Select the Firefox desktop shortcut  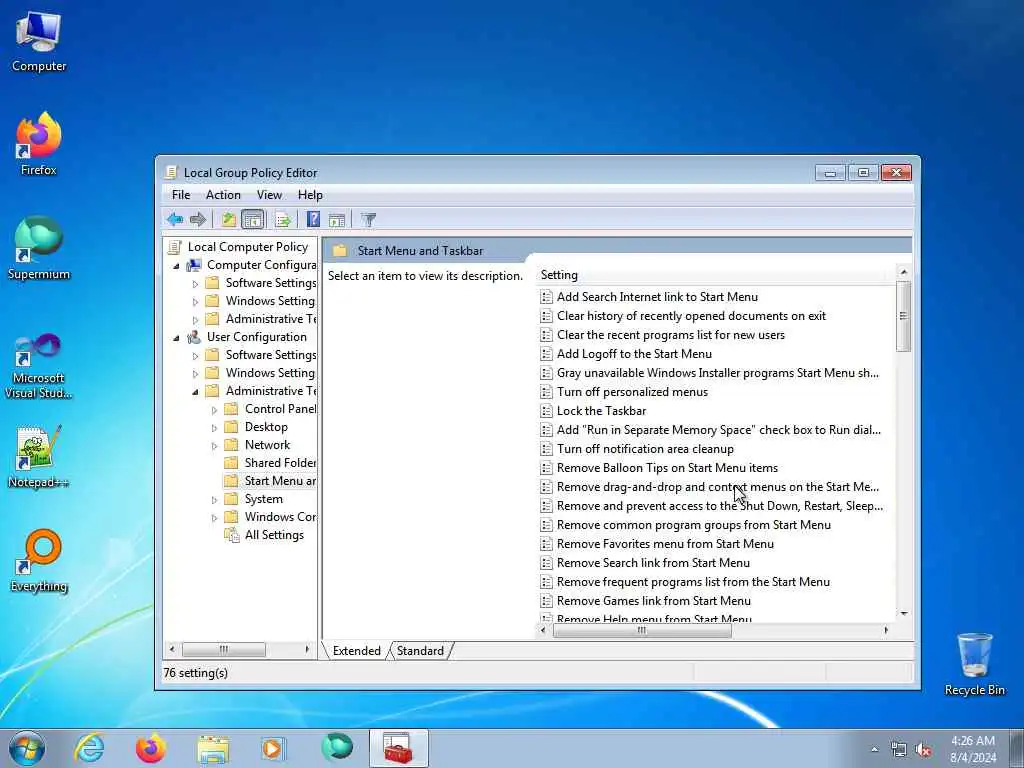(39, 144)
